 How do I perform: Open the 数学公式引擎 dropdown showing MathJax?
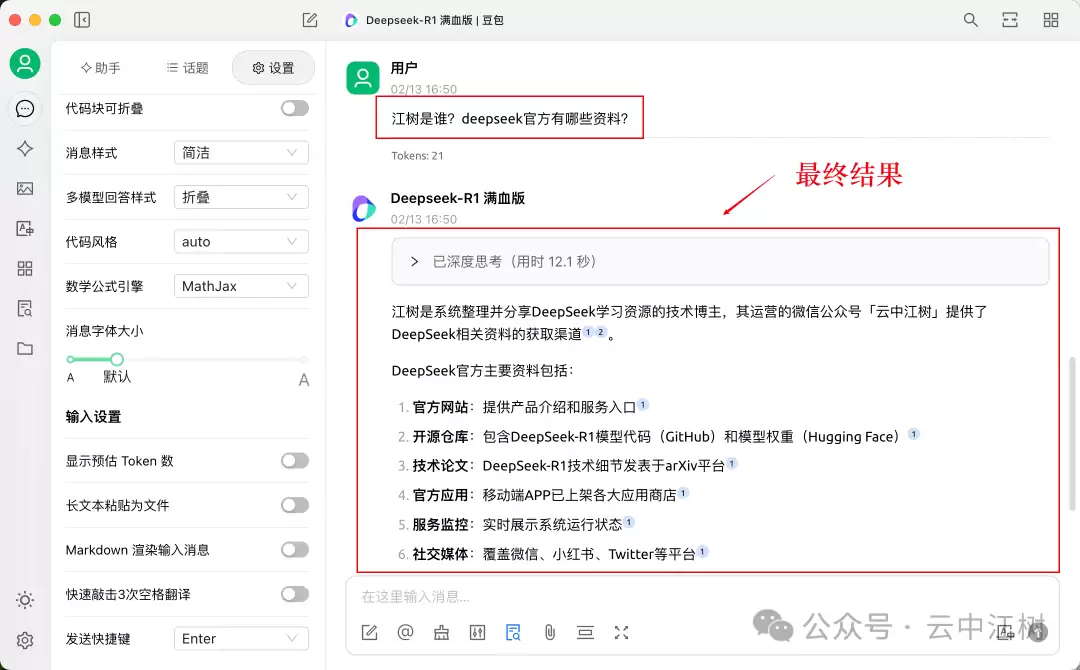(x=241, y=286)
